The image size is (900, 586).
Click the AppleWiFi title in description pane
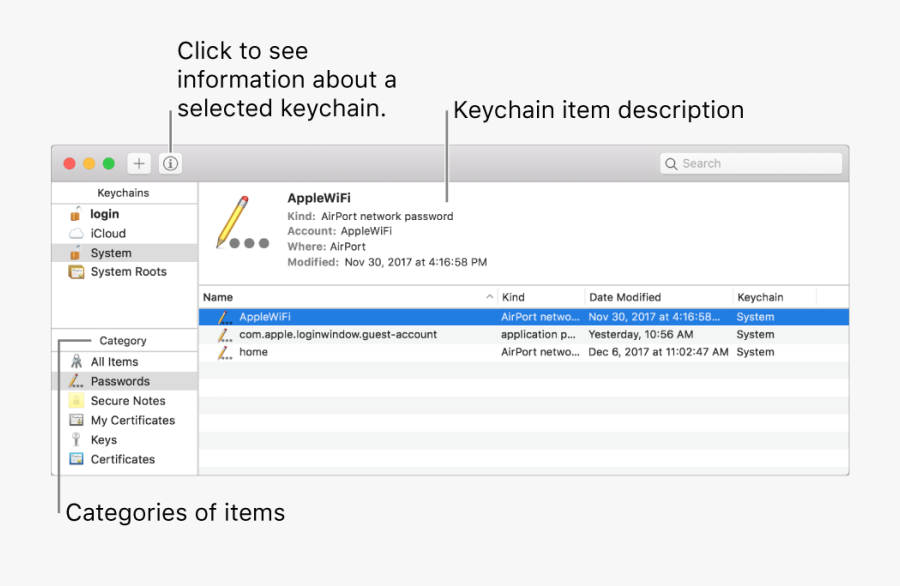pyautogui.click(x=319, y=198)
